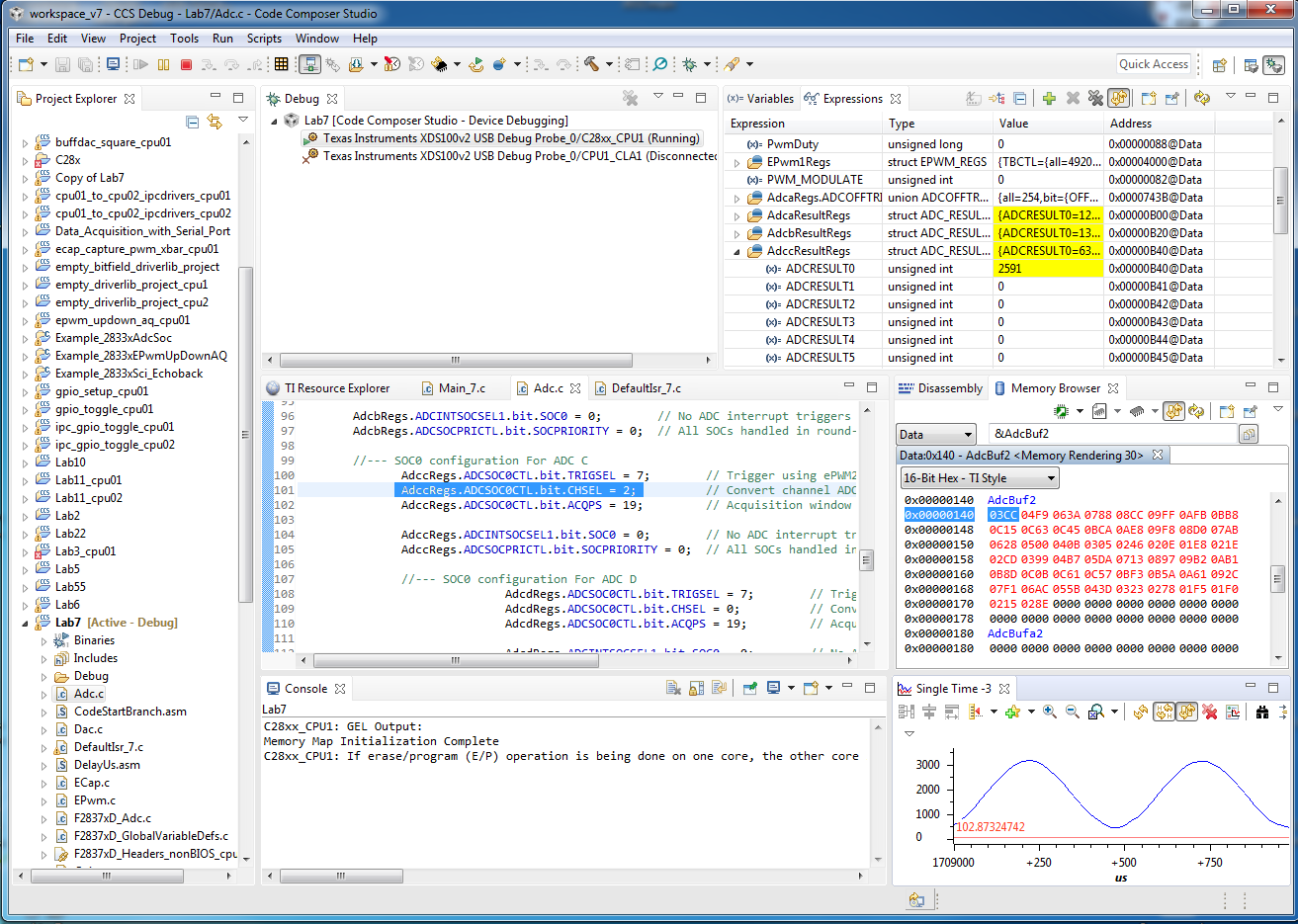
Task: Open the 16-Bit Hex - TI Style dropdown
Action: pos(979,478)
